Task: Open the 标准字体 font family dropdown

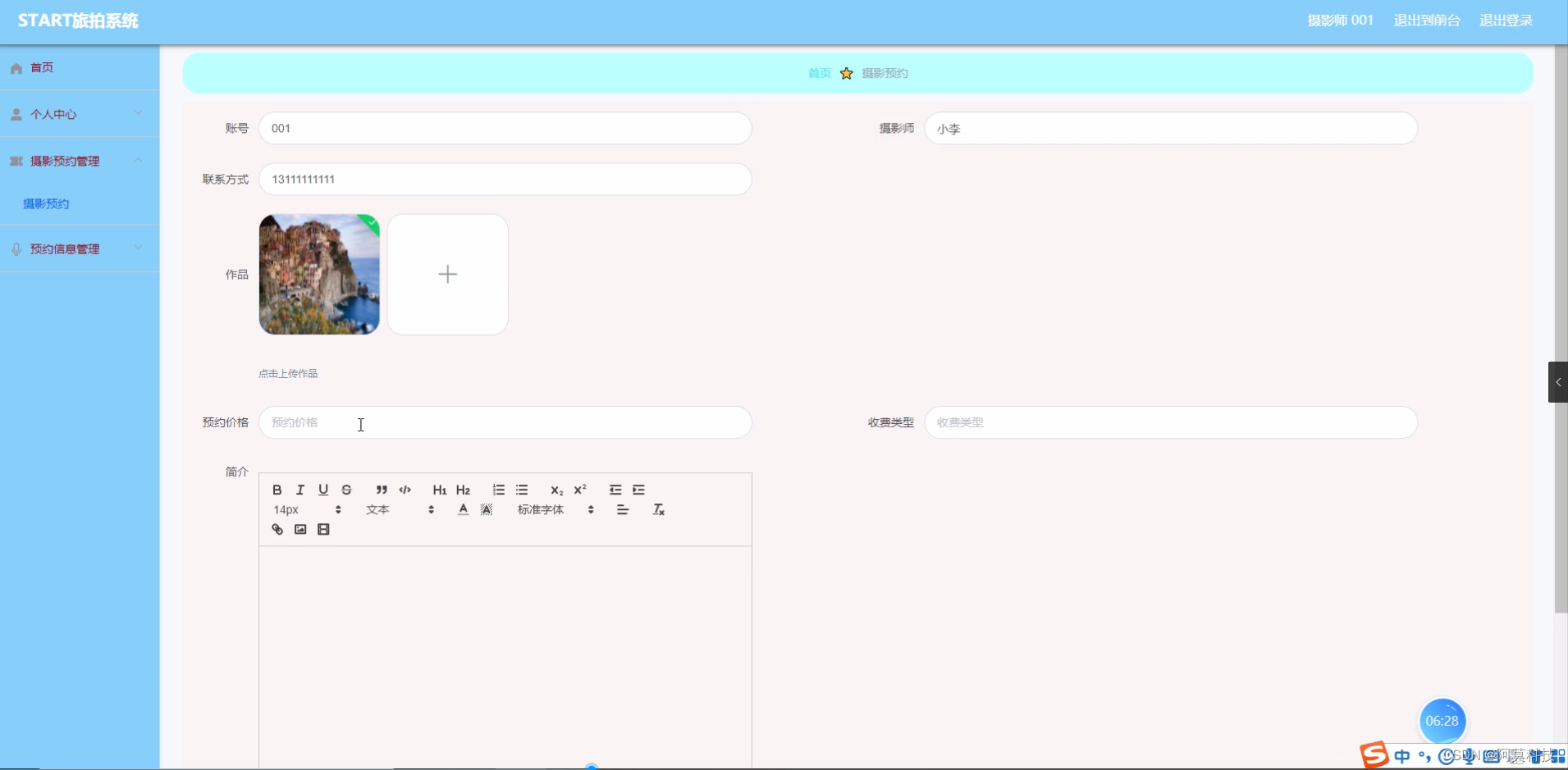Action: click(x=555, y=508)
